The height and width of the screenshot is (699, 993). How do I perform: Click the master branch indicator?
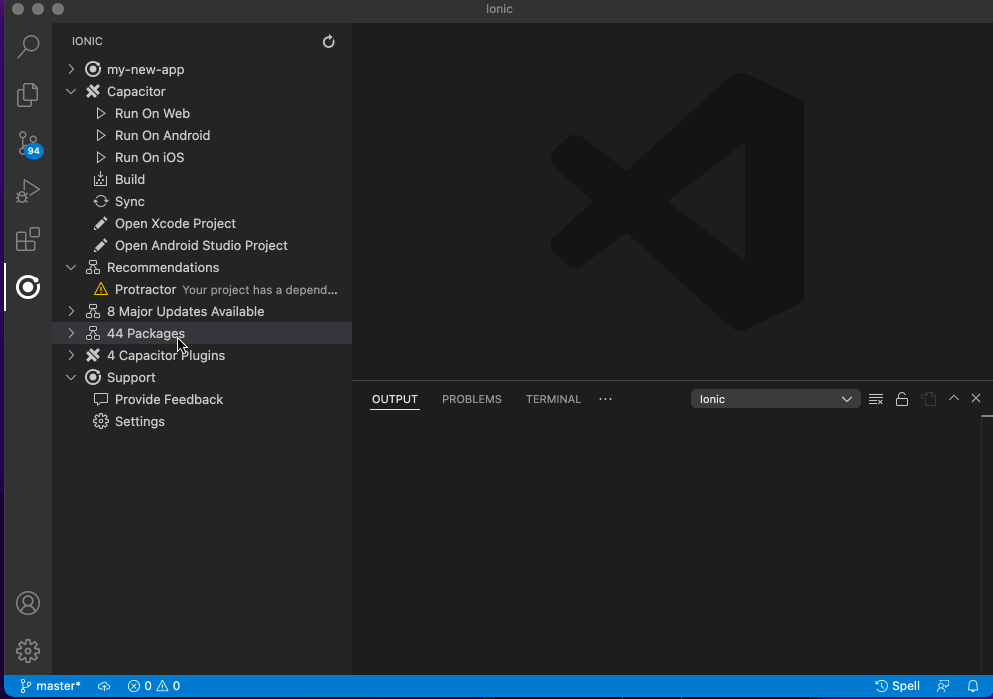[x=50, y=686]
